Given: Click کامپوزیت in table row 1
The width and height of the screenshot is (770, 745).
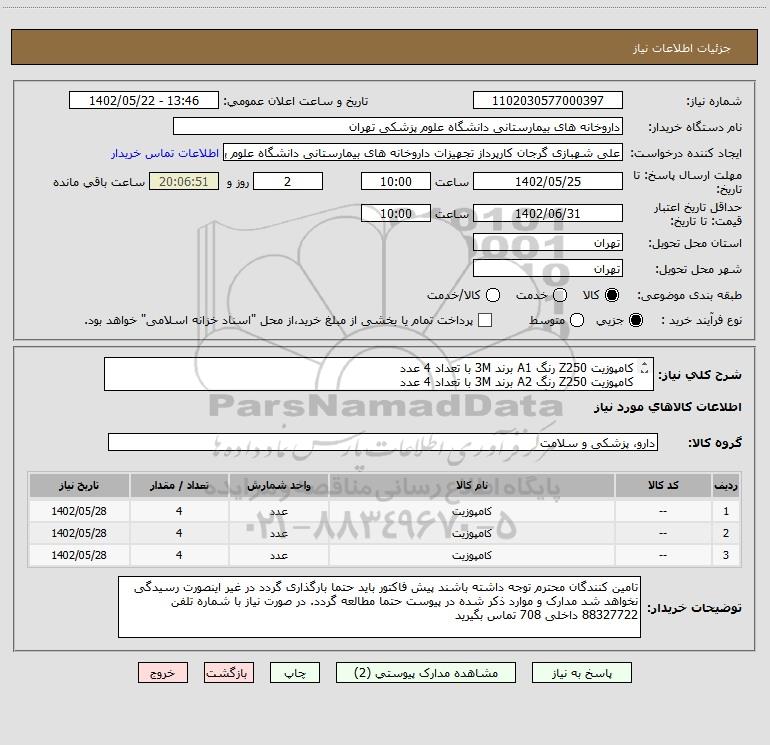Looking at the screenshot, I should point(471,511).
